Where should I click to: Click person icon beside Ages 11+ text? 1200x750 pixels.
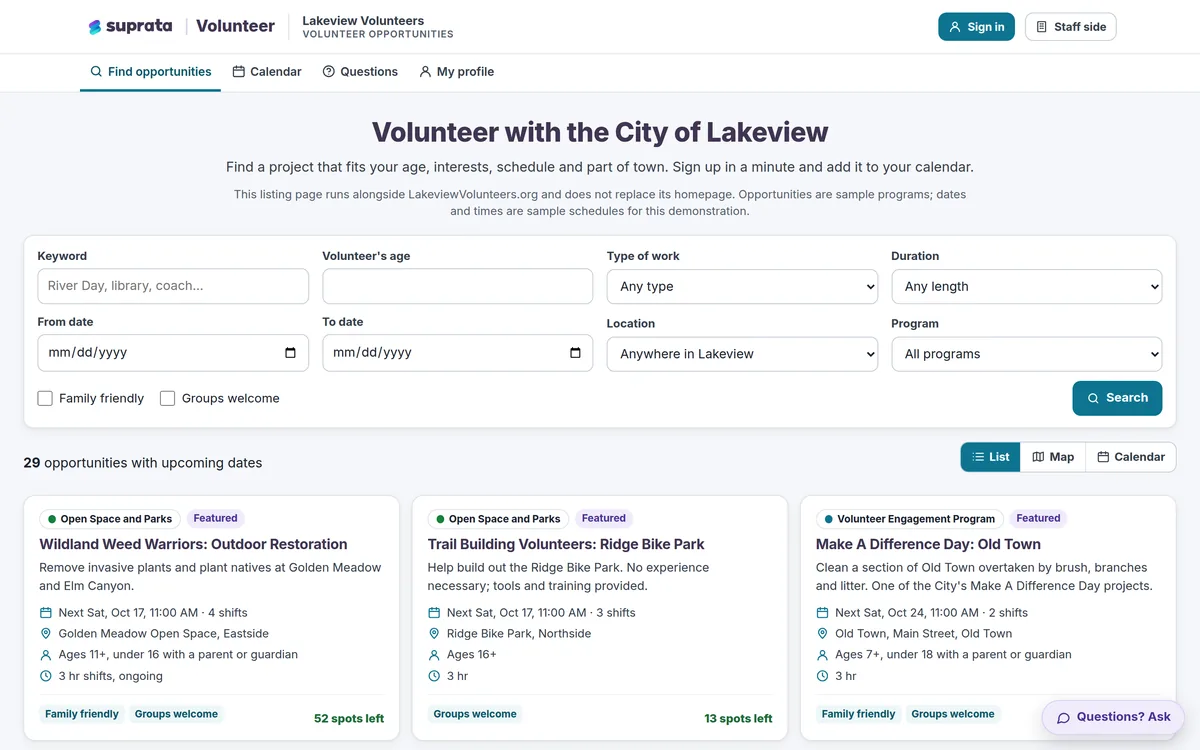[x=46, y=655]
